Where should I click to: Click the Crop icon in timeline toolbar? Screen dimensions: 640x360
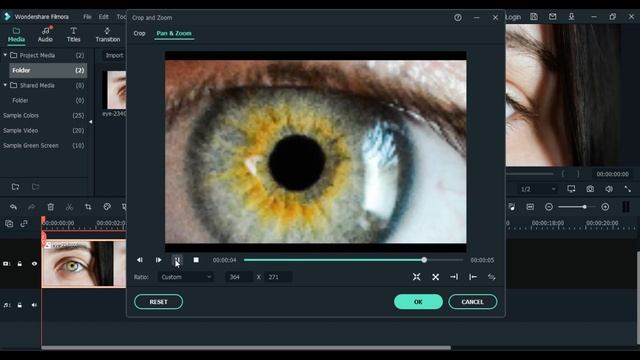coord(88,207)
